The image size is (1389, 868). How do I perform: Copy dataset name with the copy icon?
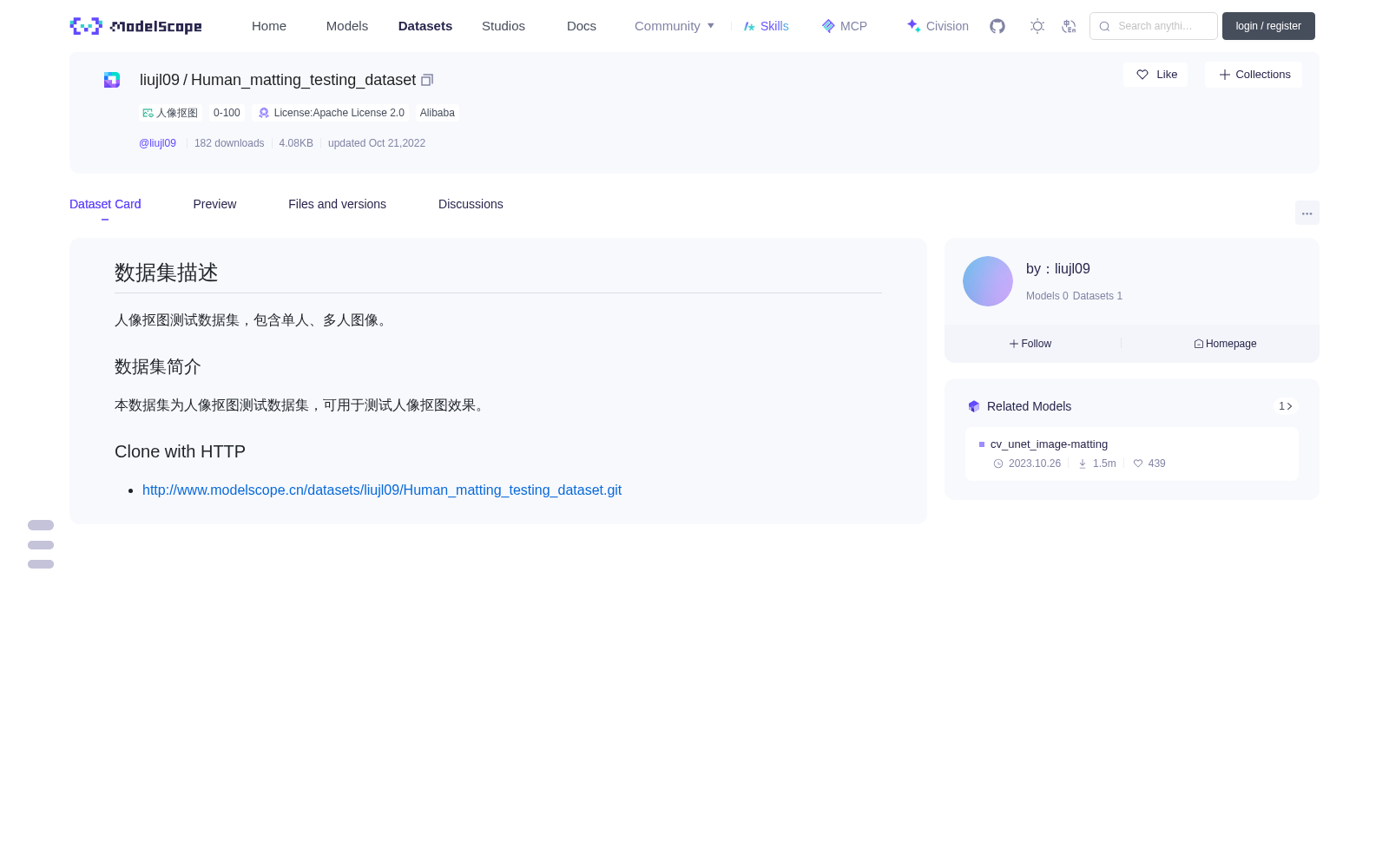pos(427,80)
